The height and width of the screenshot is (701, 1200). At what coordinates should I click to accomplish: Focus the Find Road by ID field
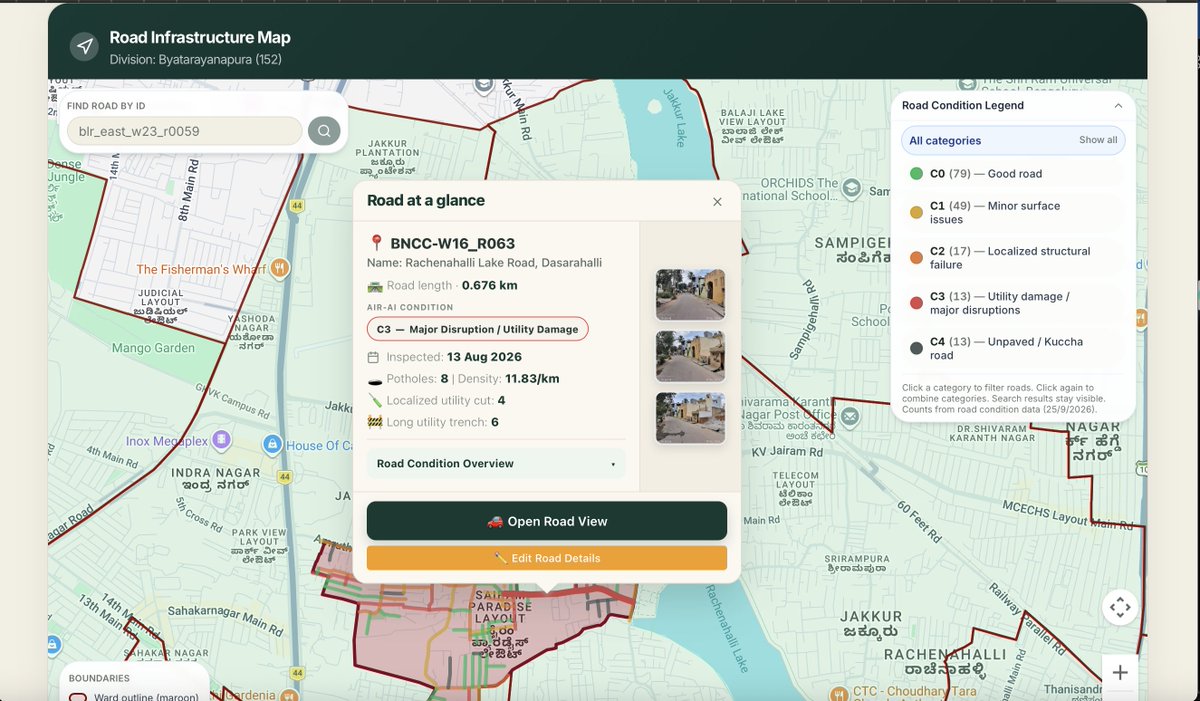(x=184, y=131)
